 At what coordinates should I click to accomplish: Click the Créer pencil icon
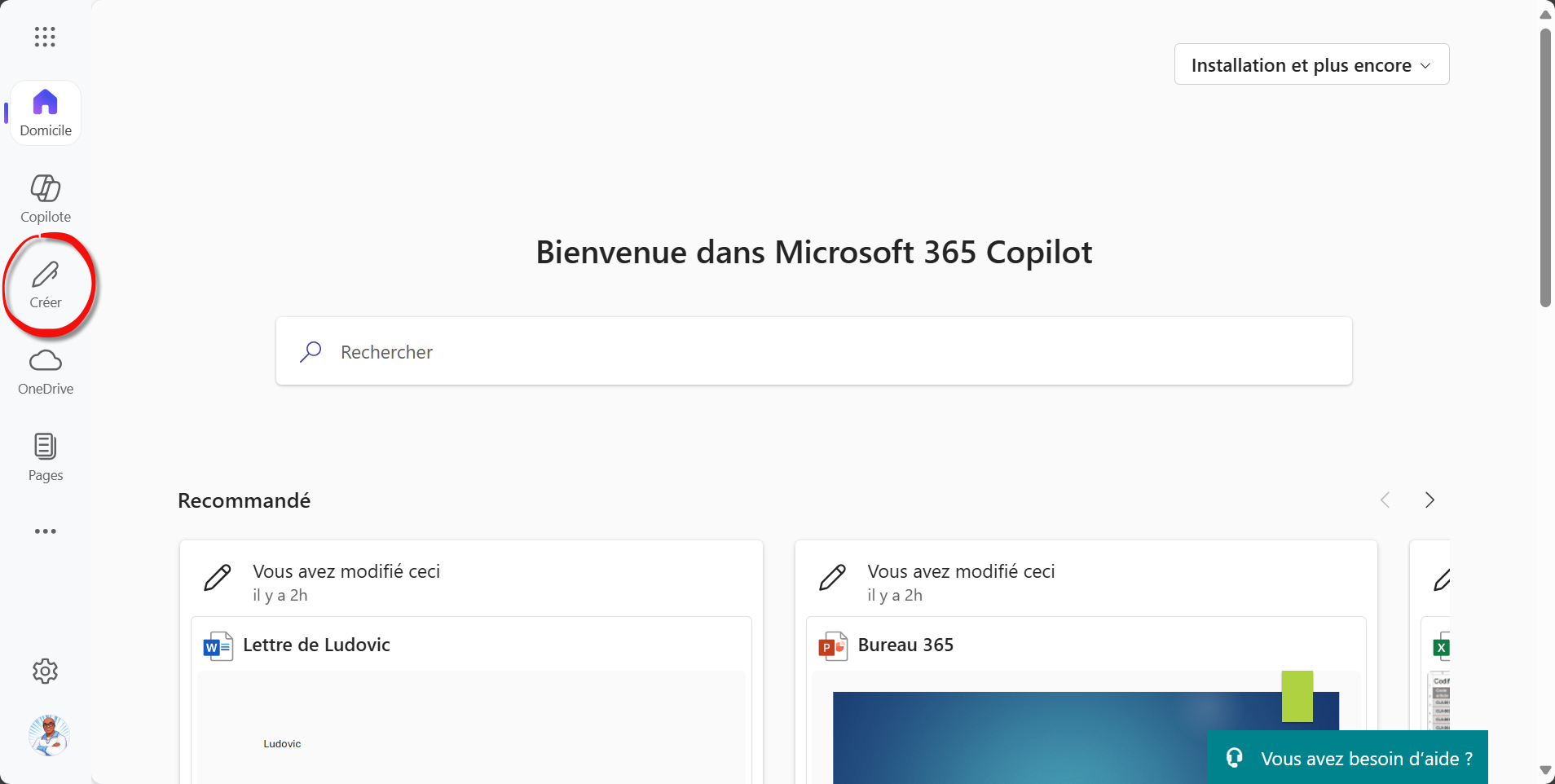(x=46, y=275)
